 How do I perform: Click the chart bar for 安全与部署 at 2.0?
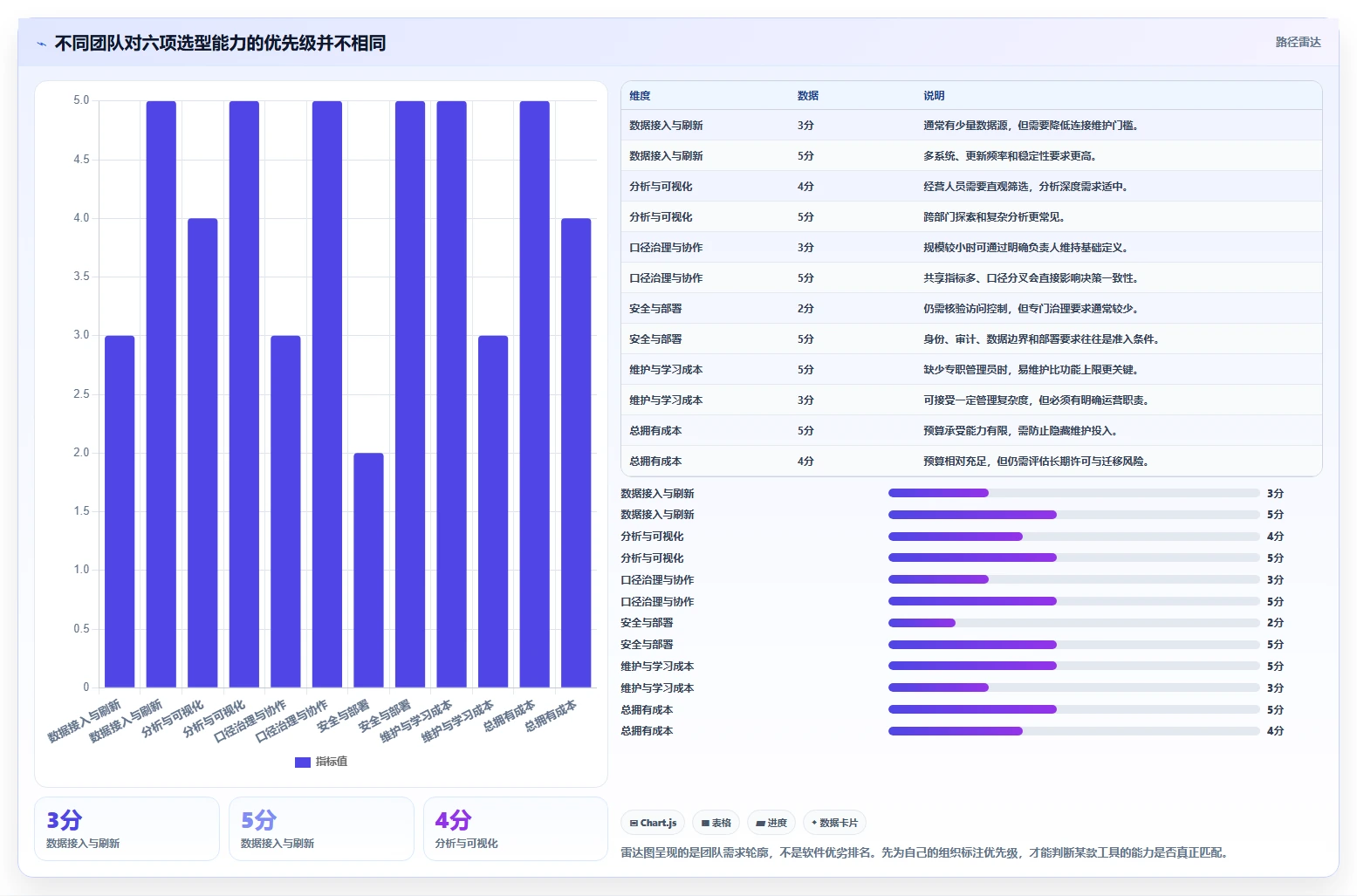368,571
